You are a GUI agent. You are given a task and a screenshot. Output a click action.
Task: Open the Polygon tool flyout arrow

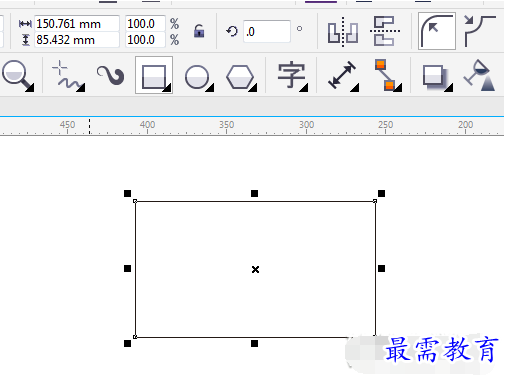click(253, 88)
